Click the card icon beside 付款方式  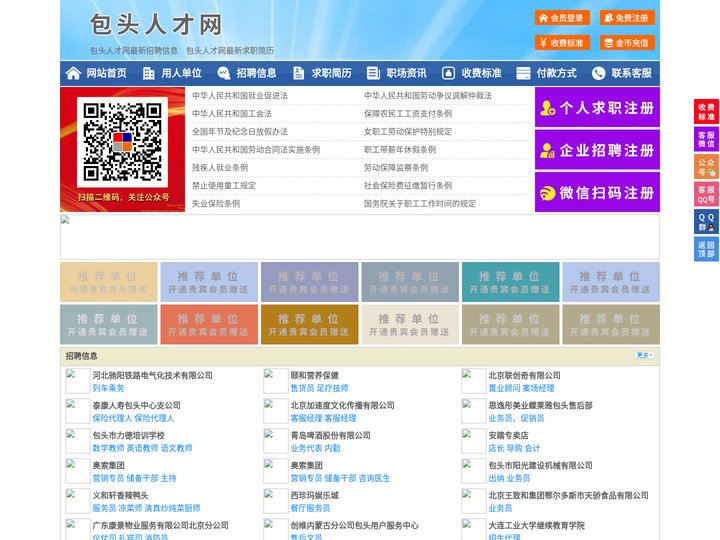(x=523, y=73)
